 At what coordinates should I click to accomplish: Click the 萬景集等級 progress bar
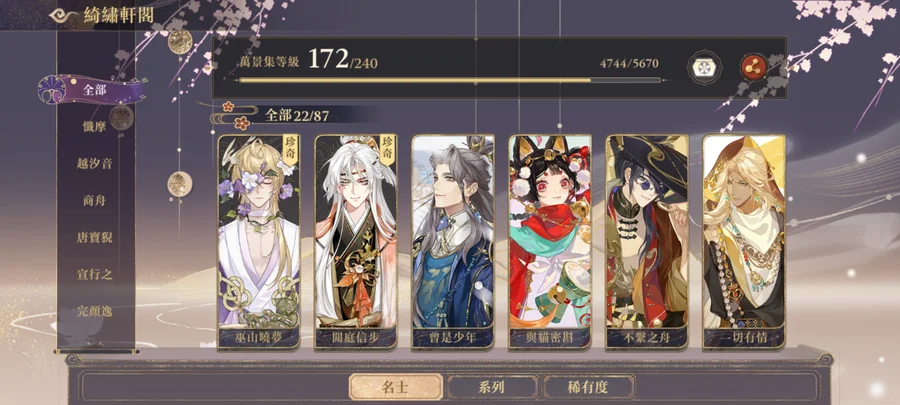tap(450, 80)
